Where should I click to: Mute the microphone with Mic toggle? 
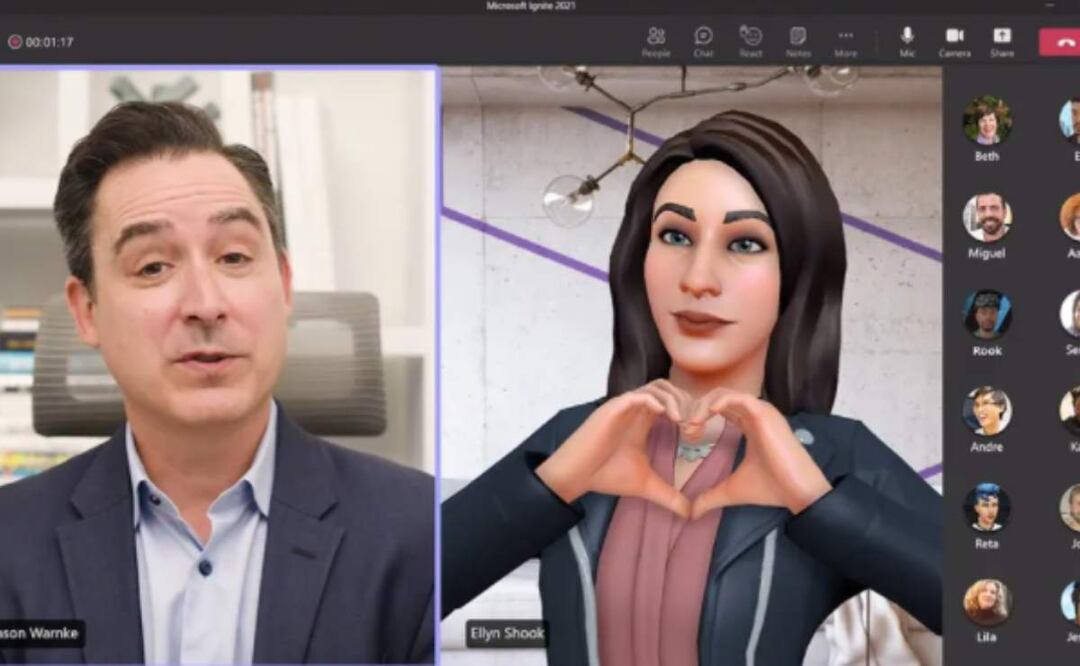pos(907,40)
